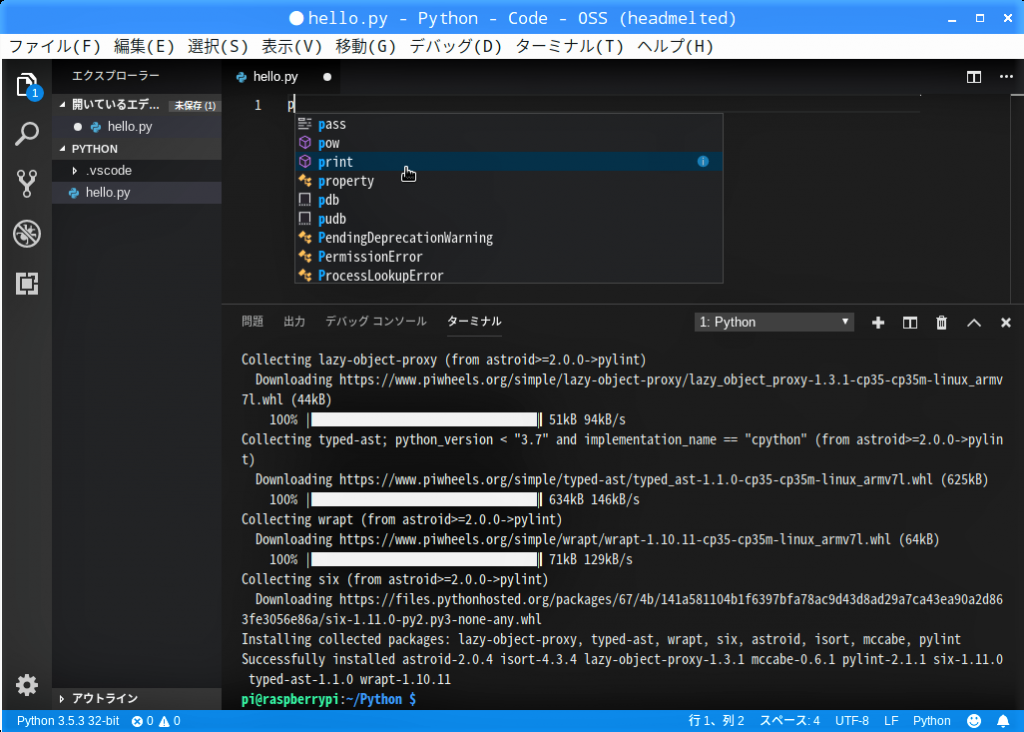Open the ターミナル(T) menu

point(569,46)
